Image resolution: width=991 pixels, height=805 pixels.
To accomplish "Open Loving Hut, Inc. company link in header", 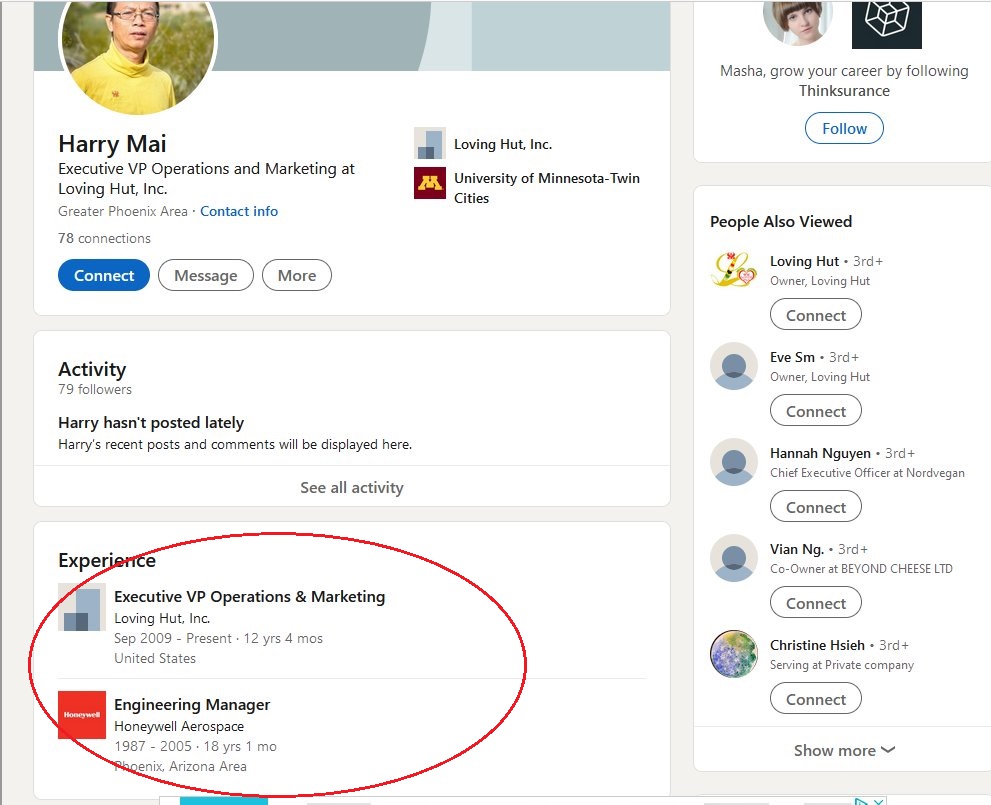I will point(503,144).
